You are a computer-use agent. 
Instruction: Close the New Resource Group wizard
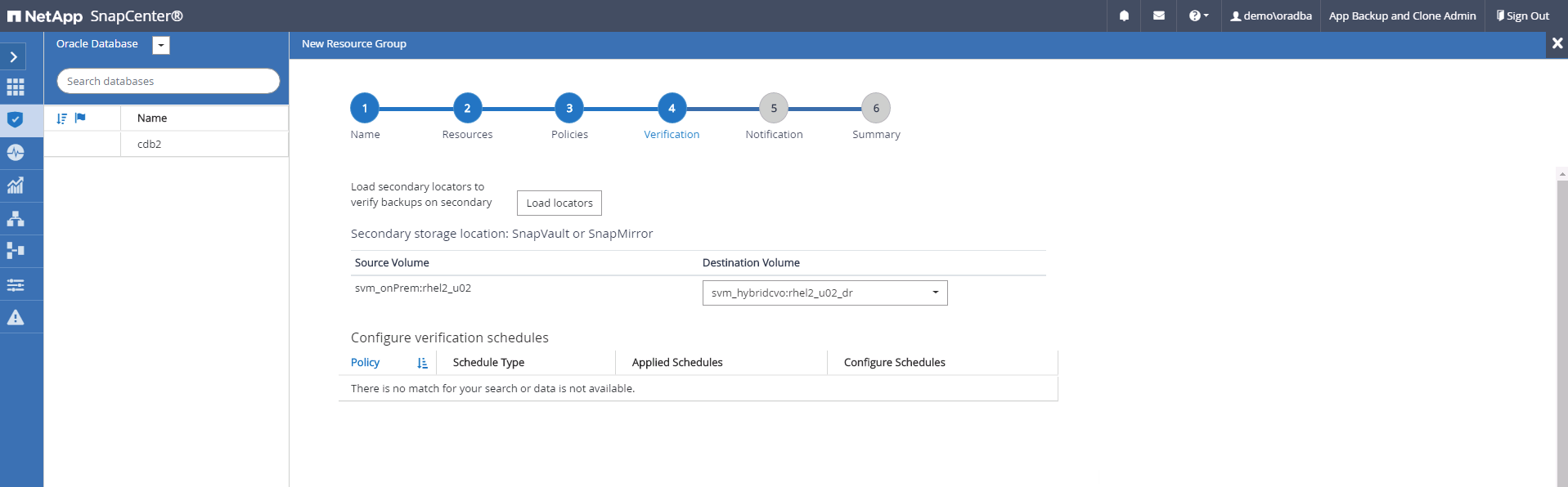pyautogui.click(x=1557, y=43)
